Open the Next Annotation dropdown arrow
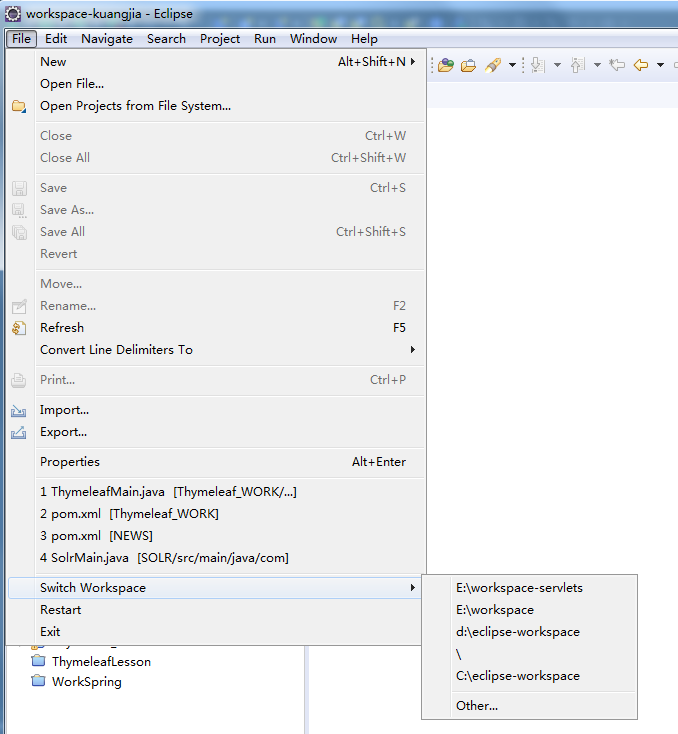 coord(557,65)
